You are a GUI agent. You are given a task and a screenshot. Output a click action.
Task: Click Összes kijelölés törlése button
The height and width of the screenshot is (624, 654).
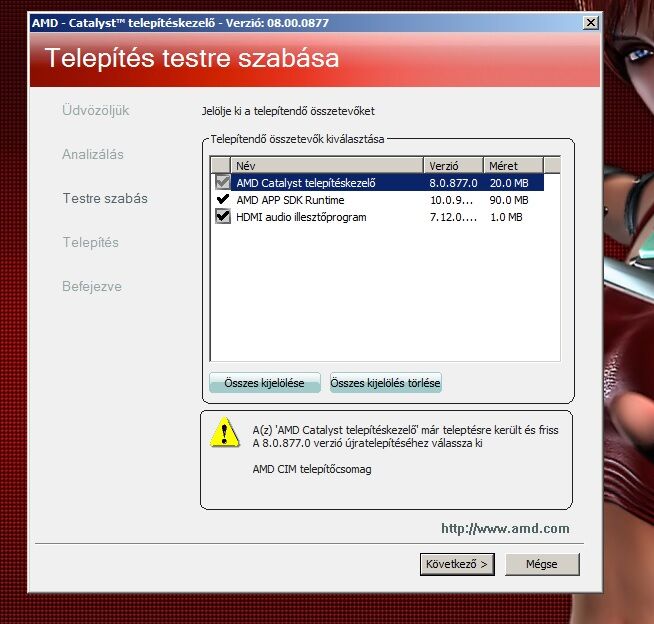[x=385, y=382]
